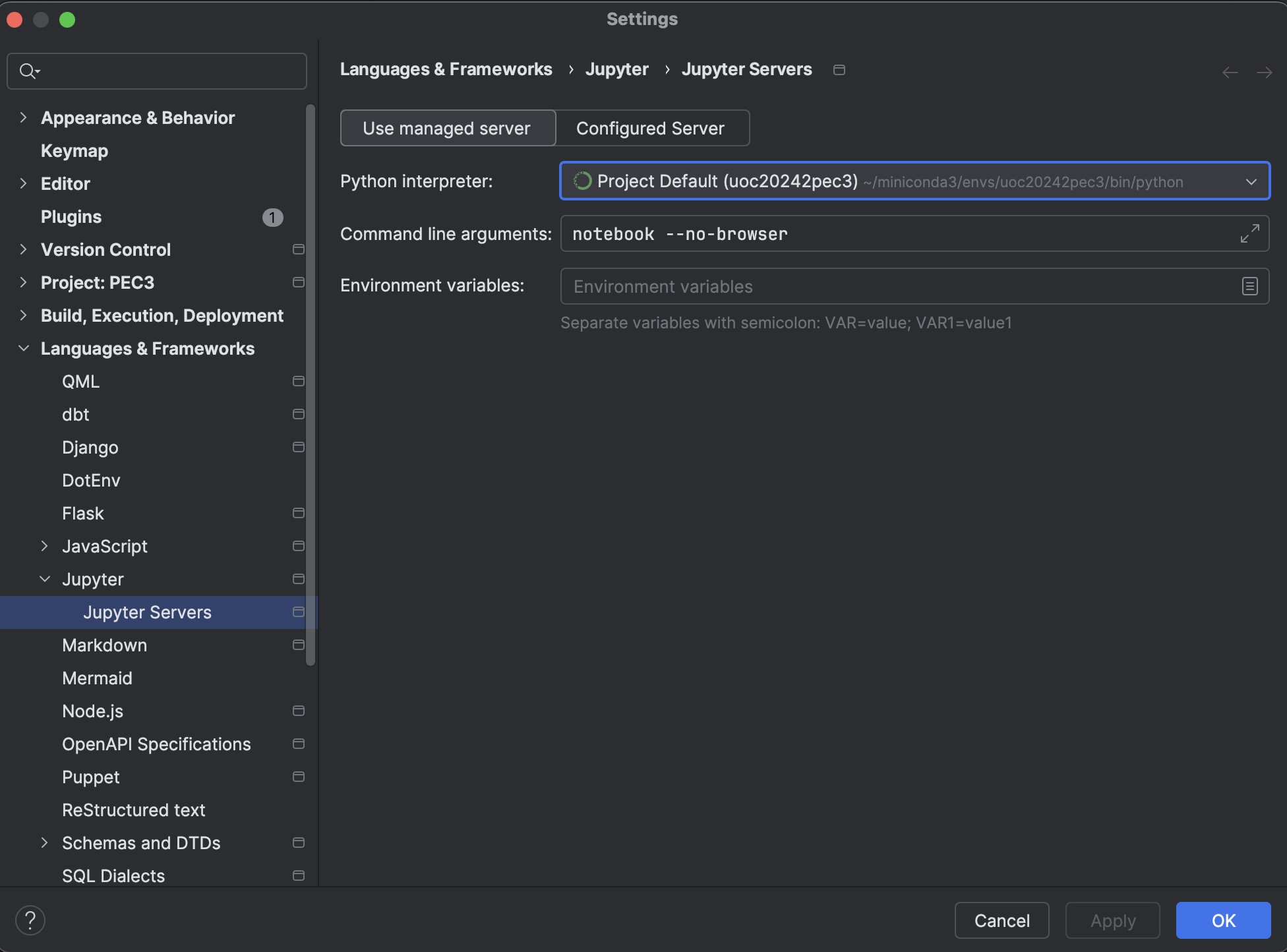Select Flask in the settings tree
This screenshot has width=1287, height=952.
point(83,514)
